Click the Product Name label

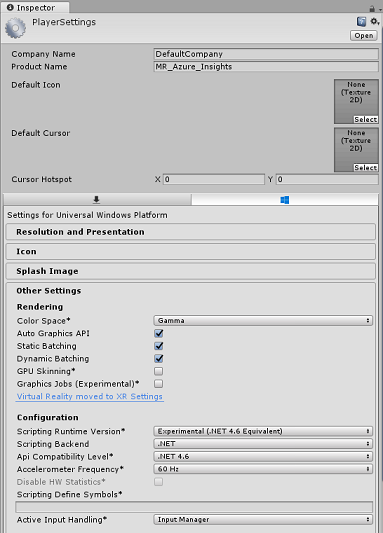39,67
